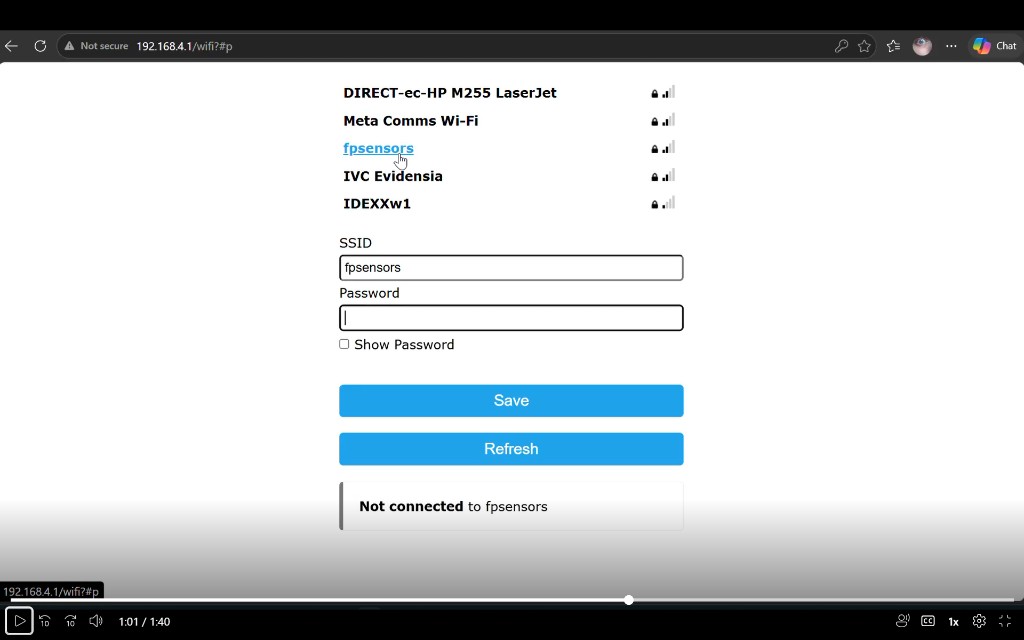Image resolution: width=1024 pixels, height=640 pixels.
Task: Enable the Show Password checkbox
Action: click(344, 344)
